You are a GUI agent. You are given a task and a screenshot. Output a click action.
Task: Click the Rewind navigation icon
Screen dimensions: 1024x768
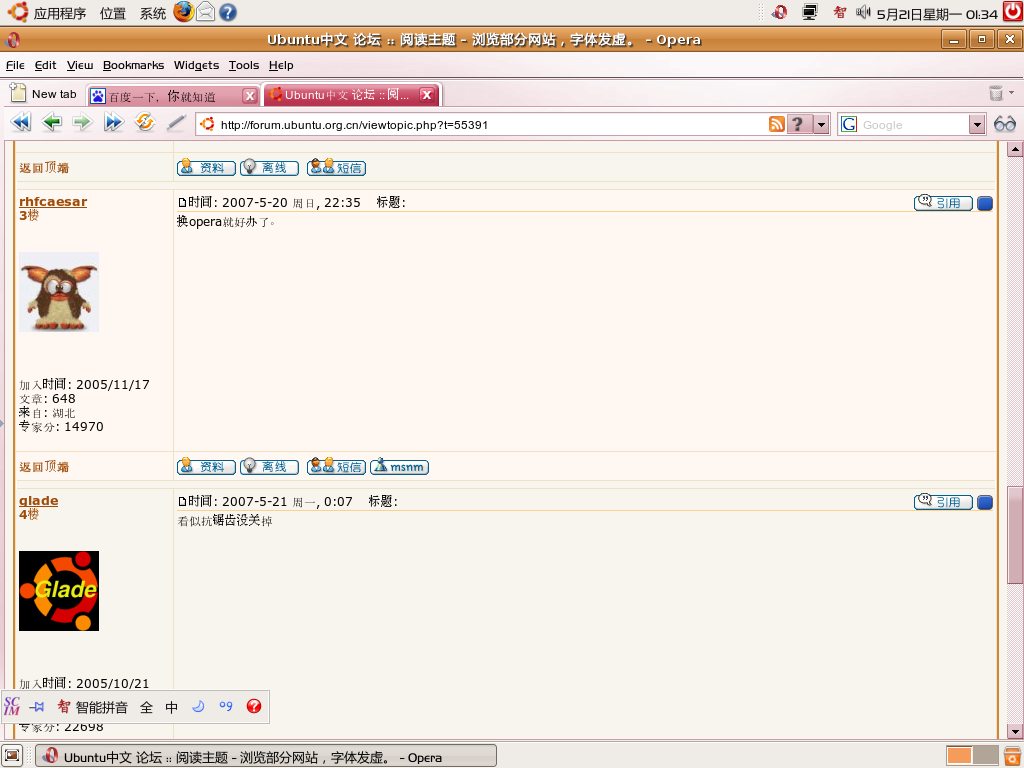coord(21,122)
